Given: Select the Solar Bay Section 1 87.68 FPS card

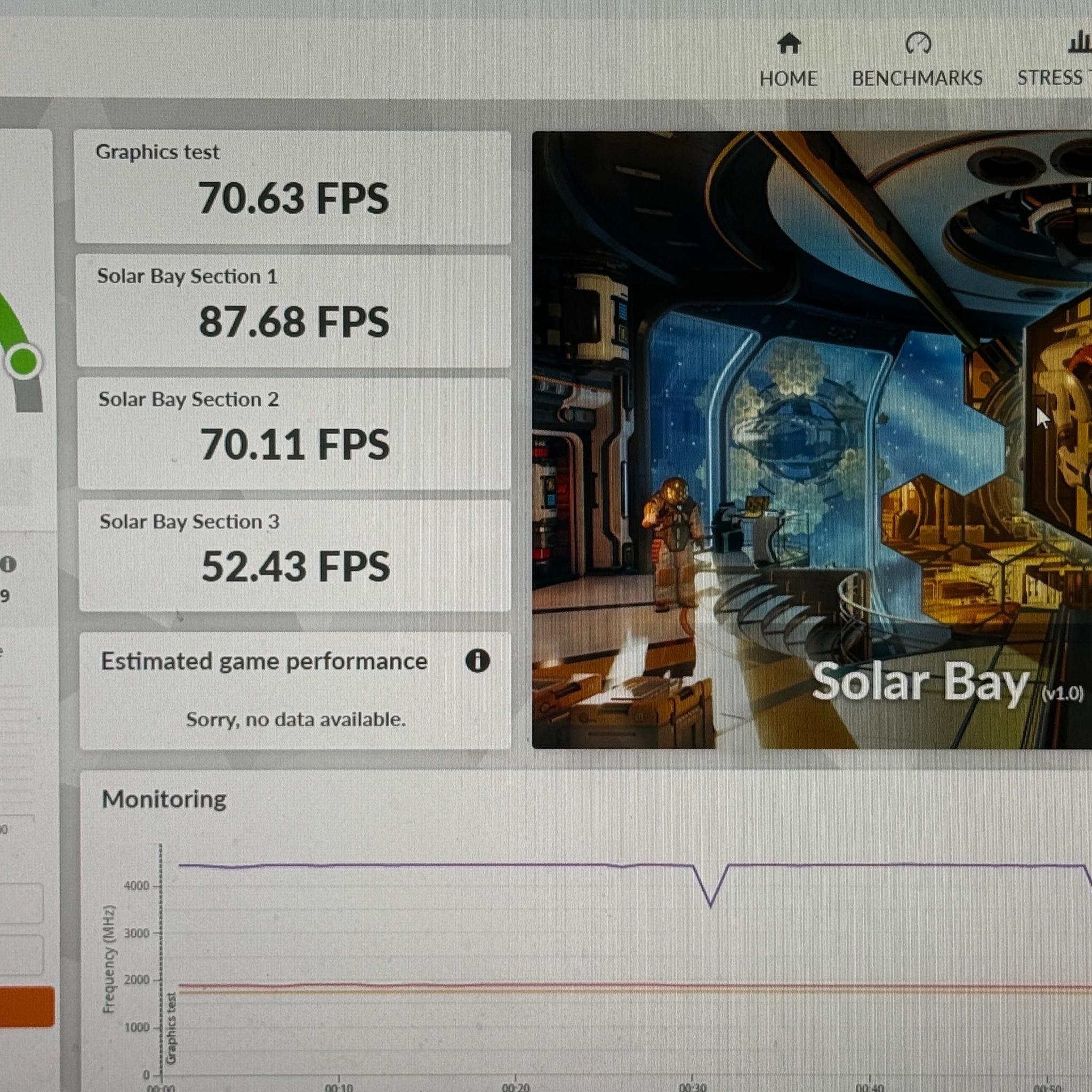Looking at the screenshot, I should [x=293, y=311].
